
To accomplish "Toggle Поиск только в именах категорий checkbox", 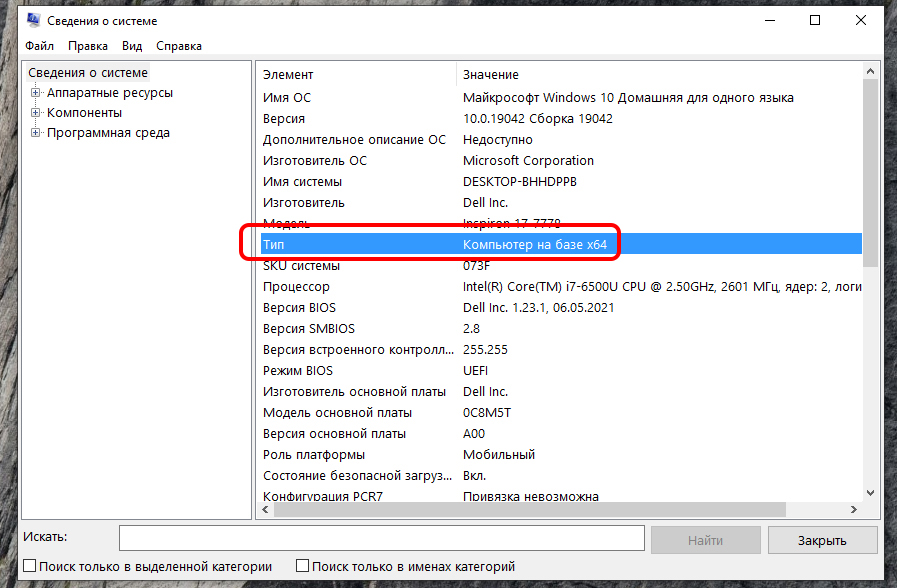I will pyautogui.click(x=303, y=567).
